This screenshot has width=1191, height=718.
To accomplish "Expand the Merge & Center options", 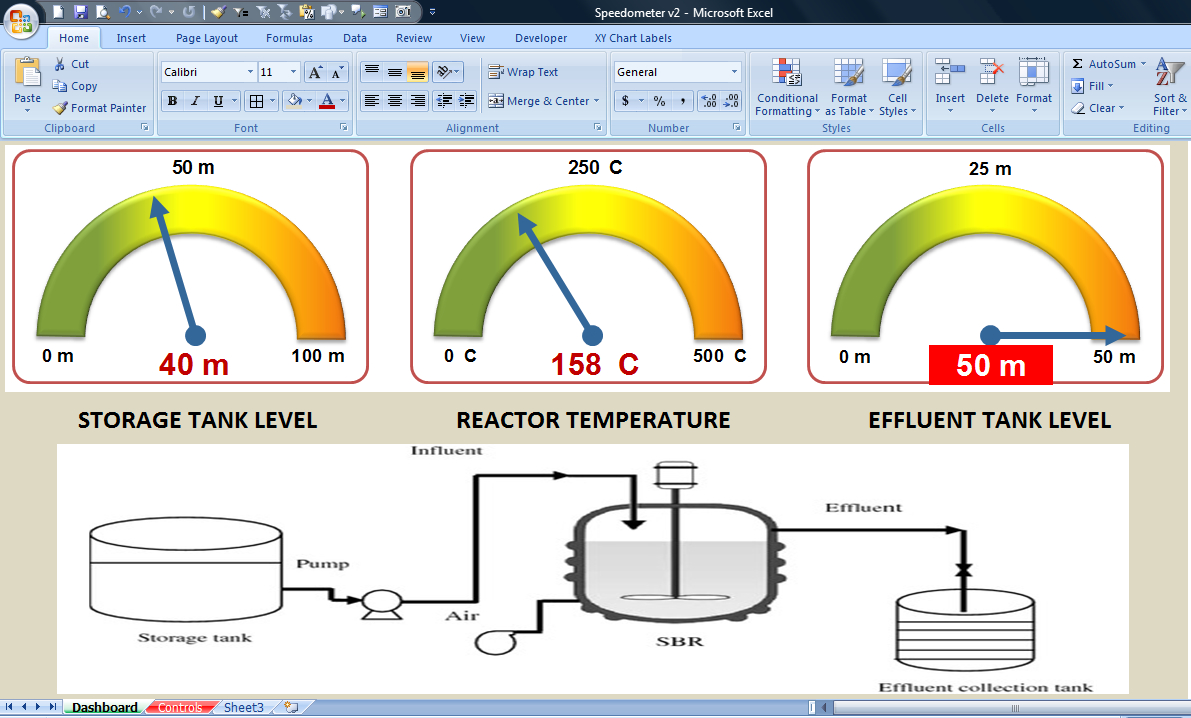I will tap(596, 101).
